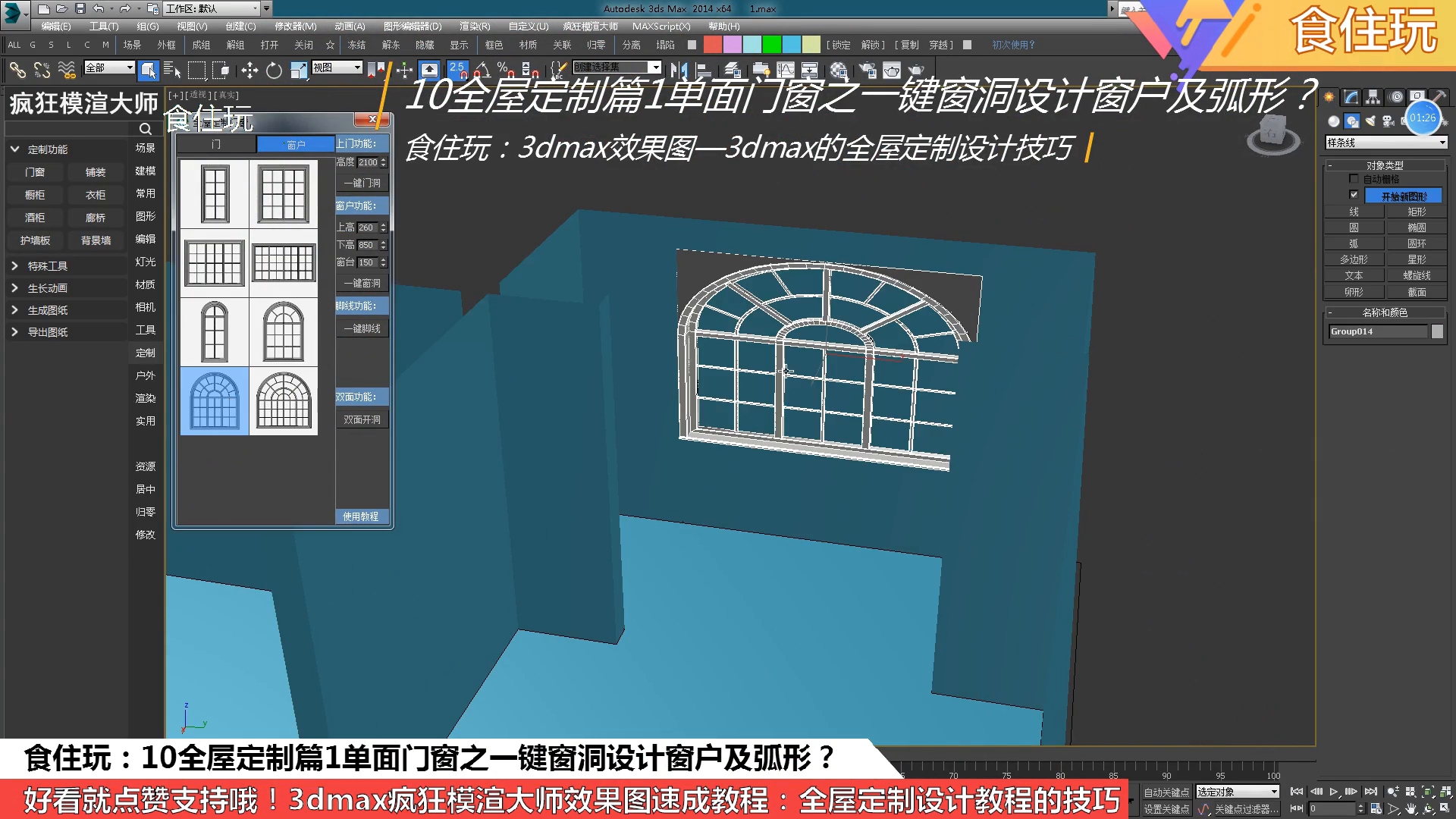Select the arched window thumbnail preset
The width and height of the screenshot is (1456, 819).
pyautogui.click(x=214, y=400)
